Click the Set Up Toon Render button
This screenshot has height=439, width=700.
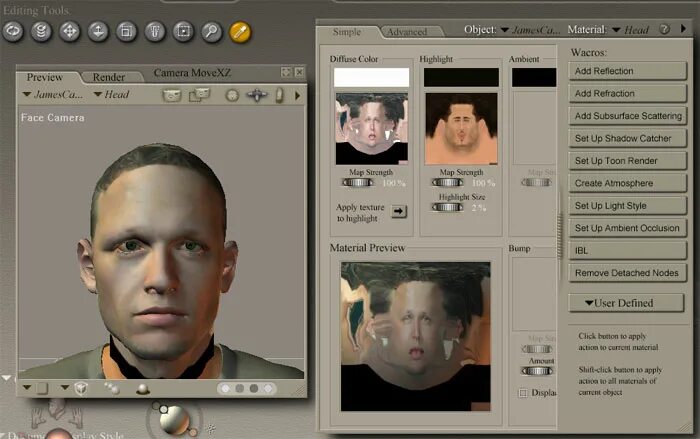628,161
